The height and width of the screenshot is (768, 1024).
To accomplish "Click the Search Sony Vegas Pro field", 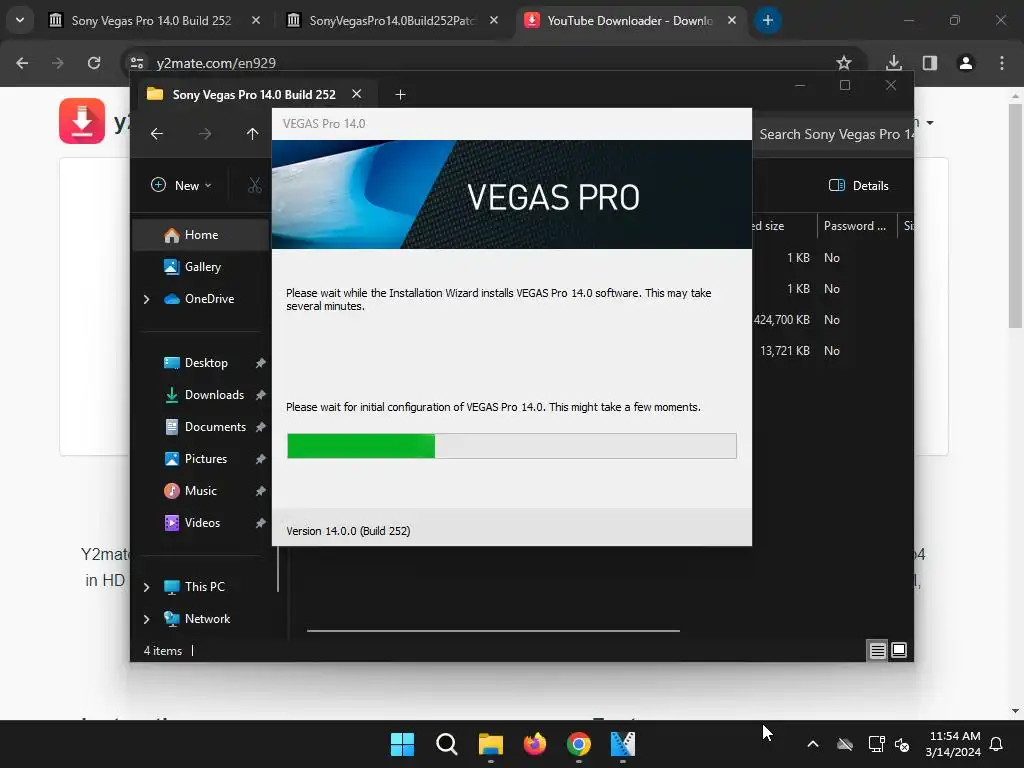I will coord(834,134).
